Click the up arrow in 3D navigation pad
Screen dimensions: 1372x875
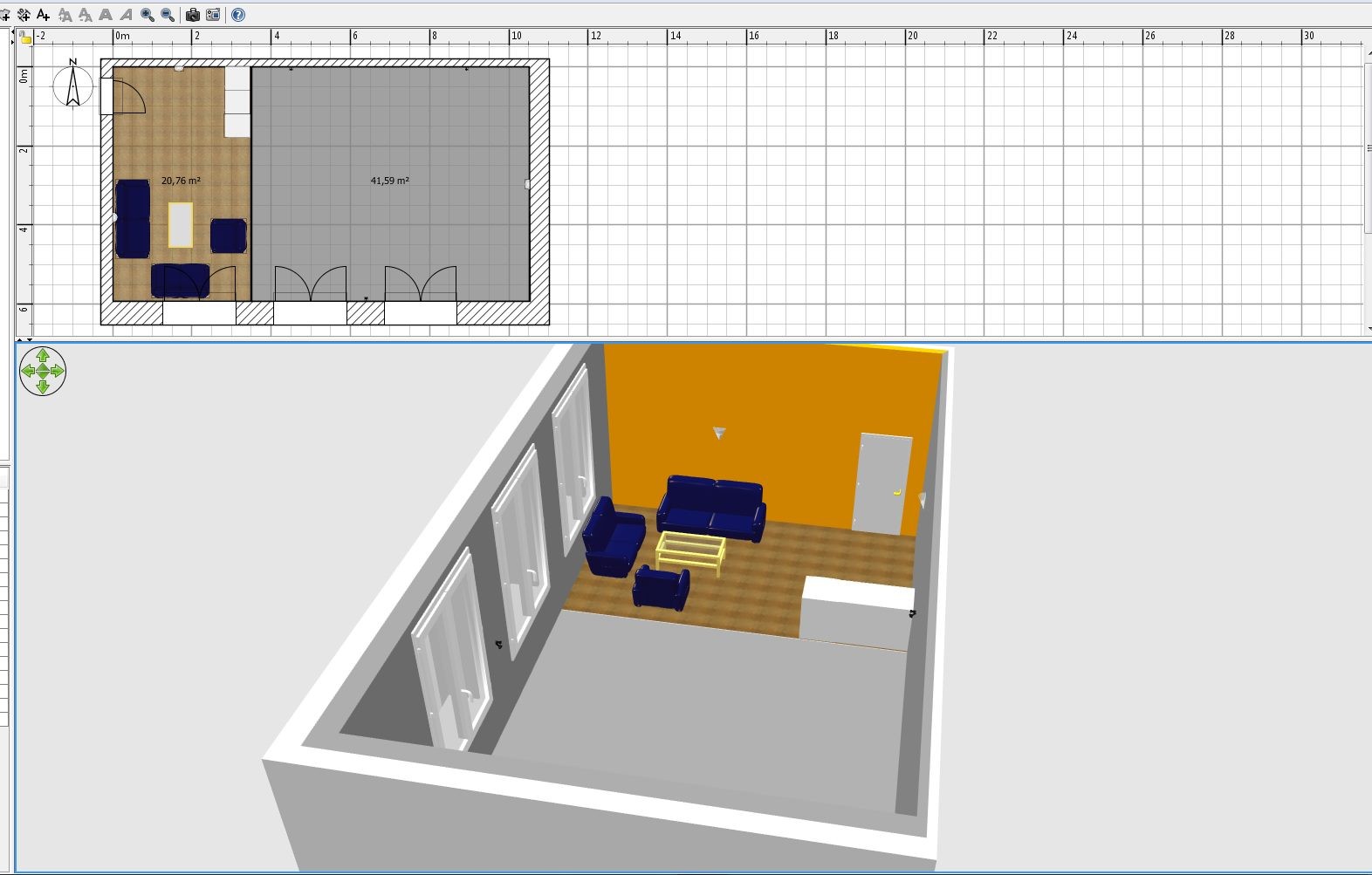43,356
